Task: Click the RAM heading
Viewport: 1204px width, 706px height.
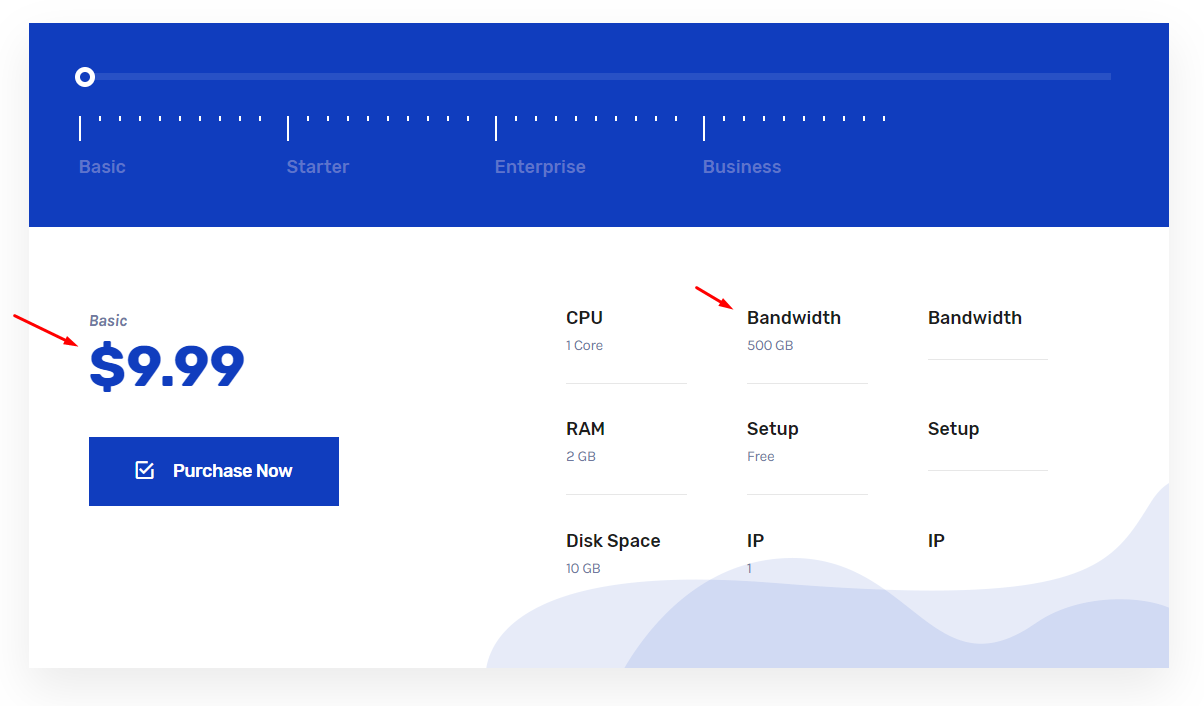Action: click(x=585, y=429)
